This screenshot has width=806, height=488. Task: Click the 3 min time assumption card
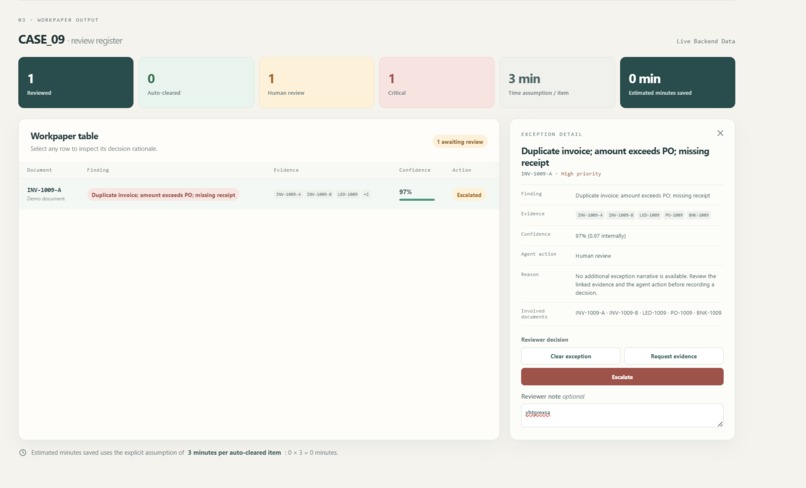(557, 82)
